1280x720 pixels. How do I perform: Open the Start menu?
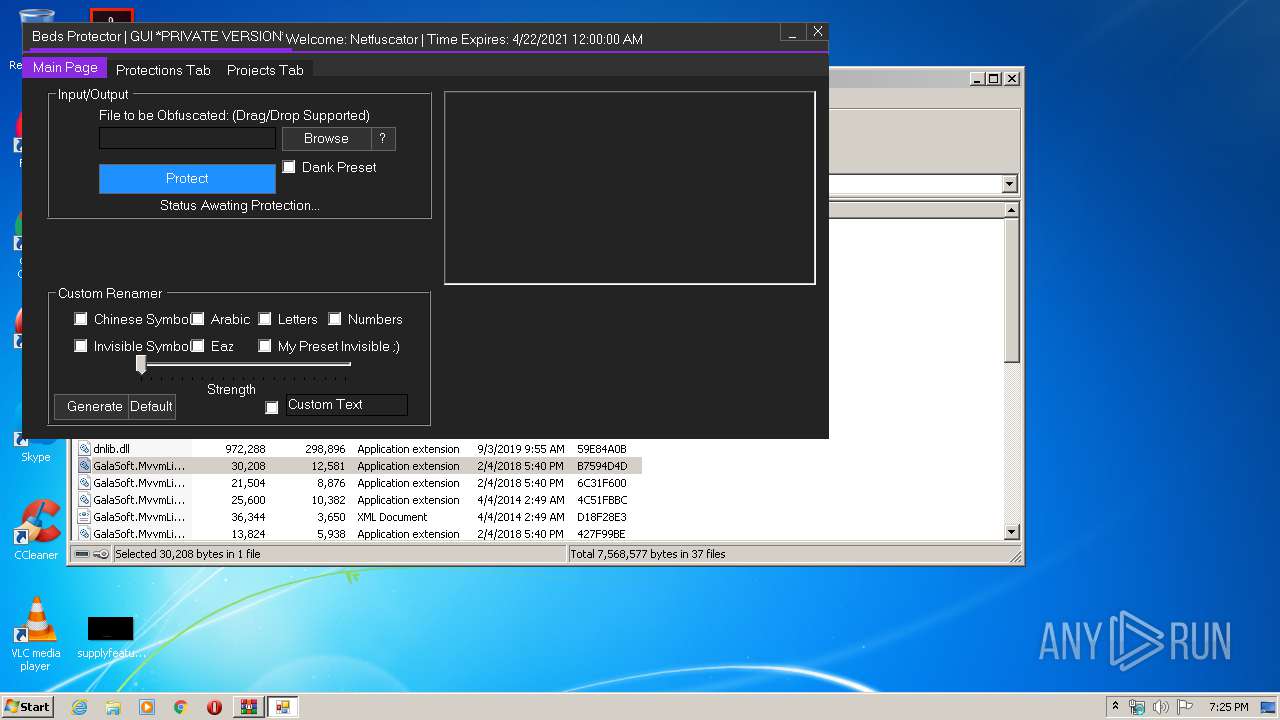coord(28,706)
